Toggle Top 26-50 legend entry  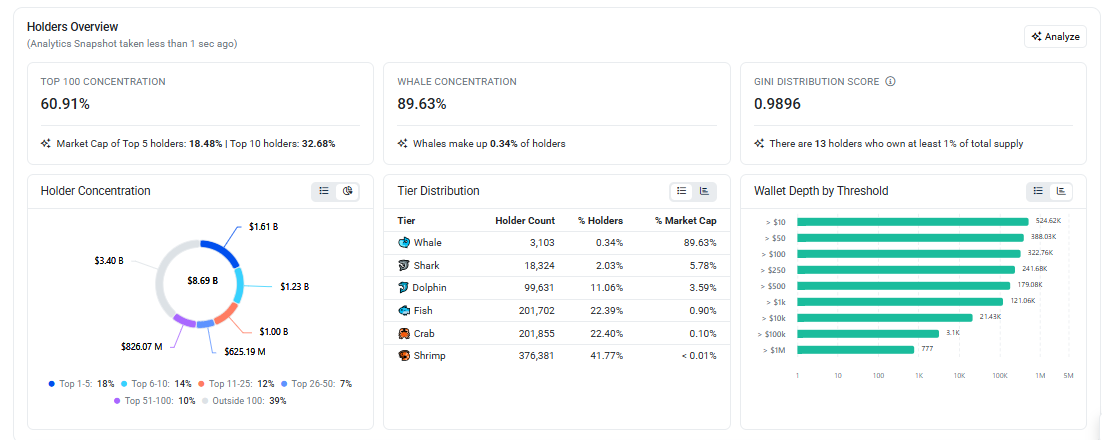click(316, 384)
